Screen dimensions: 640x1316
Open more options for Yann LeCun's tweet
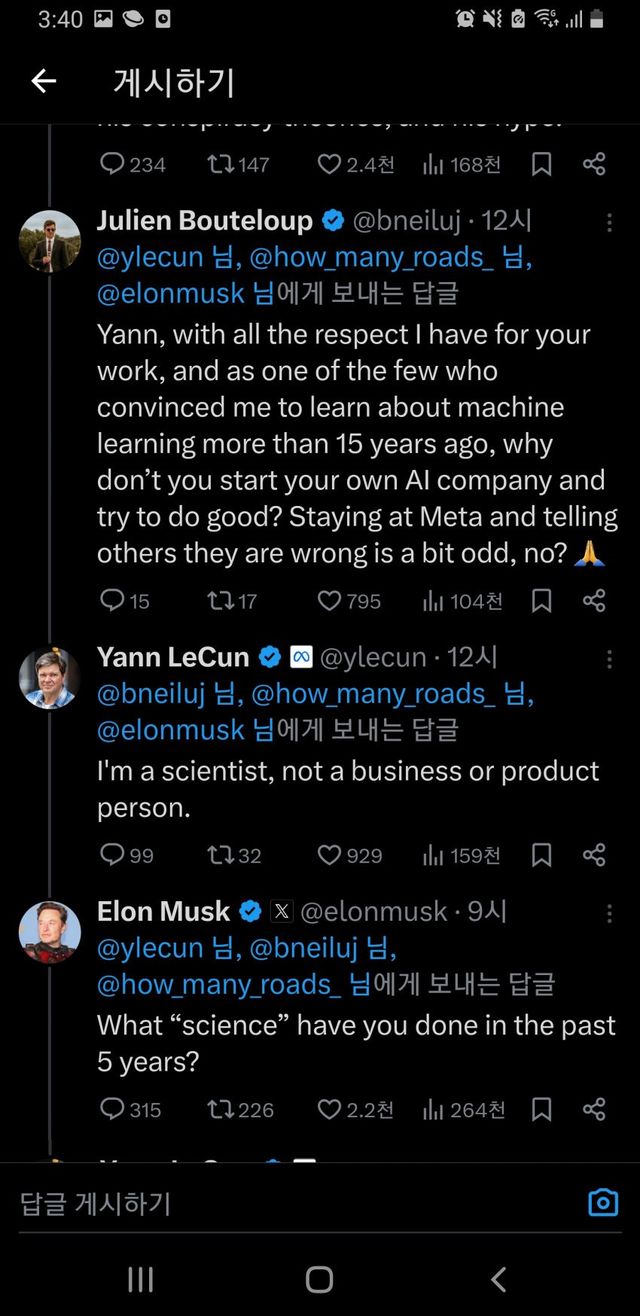pyautogui.click(x=609, y=658)
